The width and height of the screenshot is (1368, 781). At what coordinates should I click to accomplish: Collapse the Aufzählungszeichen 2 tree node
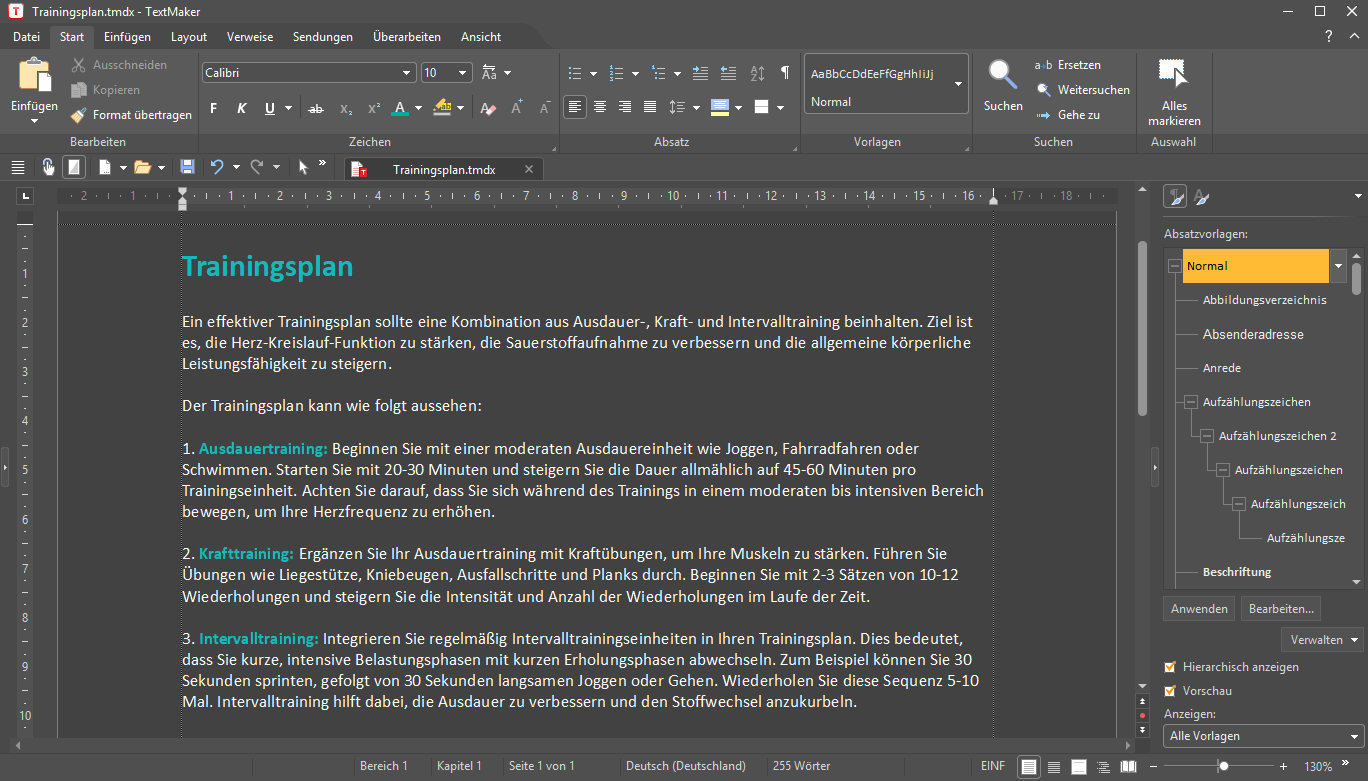click(x=1206, y=436)
